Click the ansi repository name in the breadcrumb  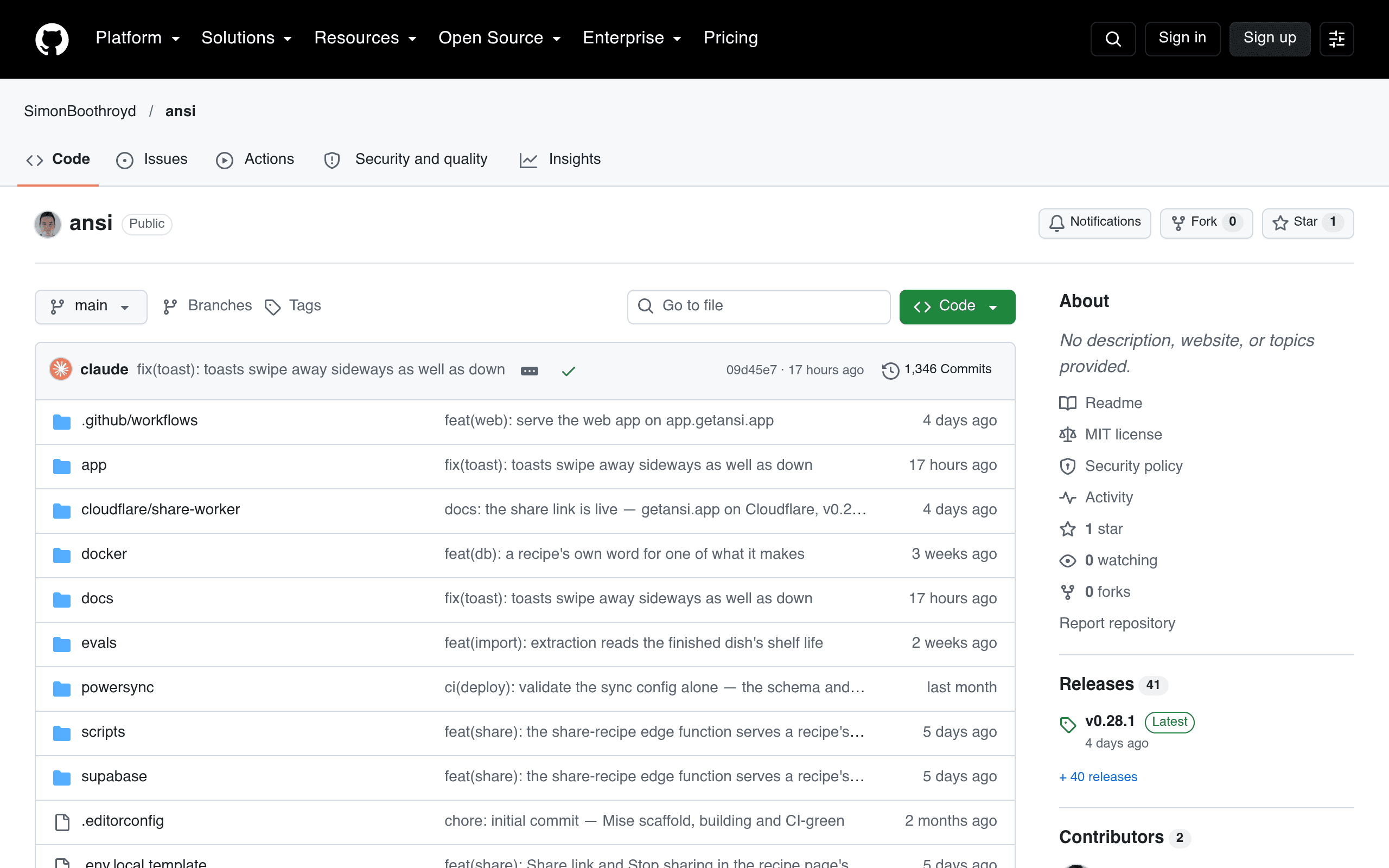(180, 111)
